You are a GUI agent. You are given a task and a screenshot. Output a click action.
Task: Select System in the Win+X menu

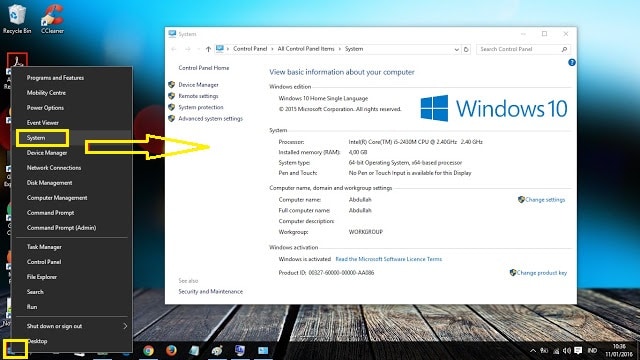tap(36, 138)
